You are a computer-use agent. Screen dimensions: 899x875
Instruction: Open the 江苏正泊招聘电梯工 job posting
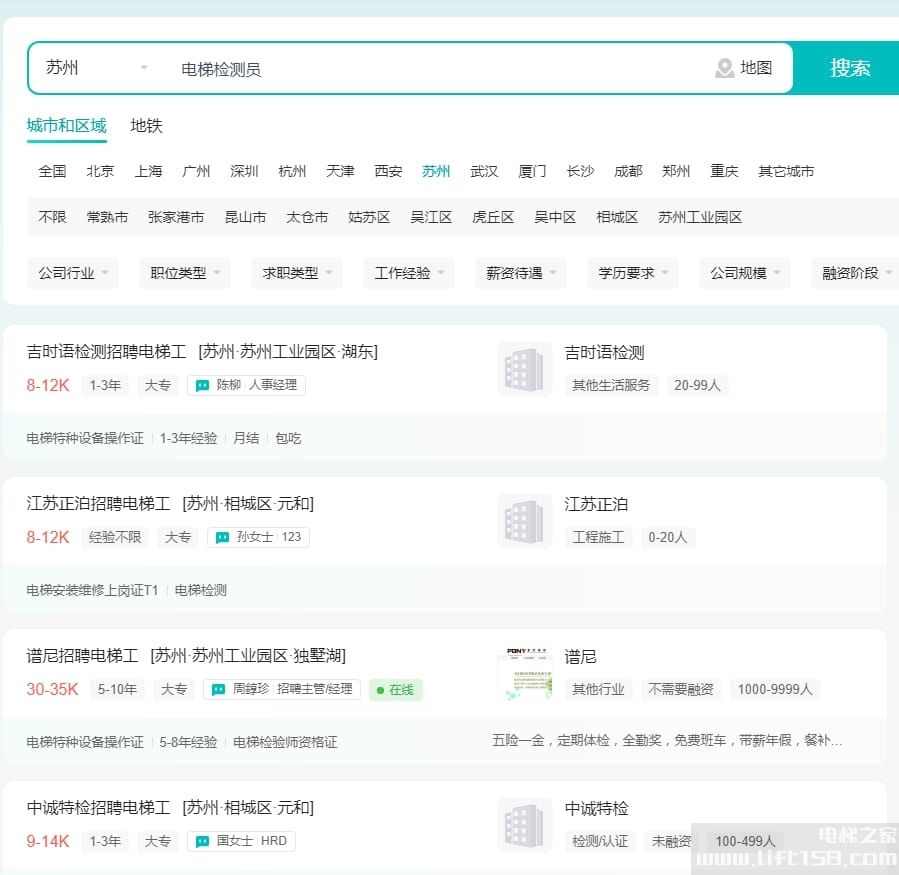[x=98, y=504]
